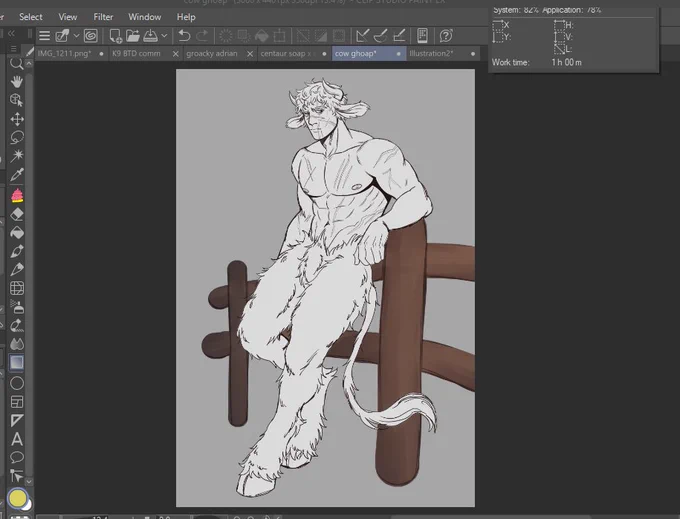Click the Deselect icon
Screen dimensions: 680x519
(x=303, y=36)
